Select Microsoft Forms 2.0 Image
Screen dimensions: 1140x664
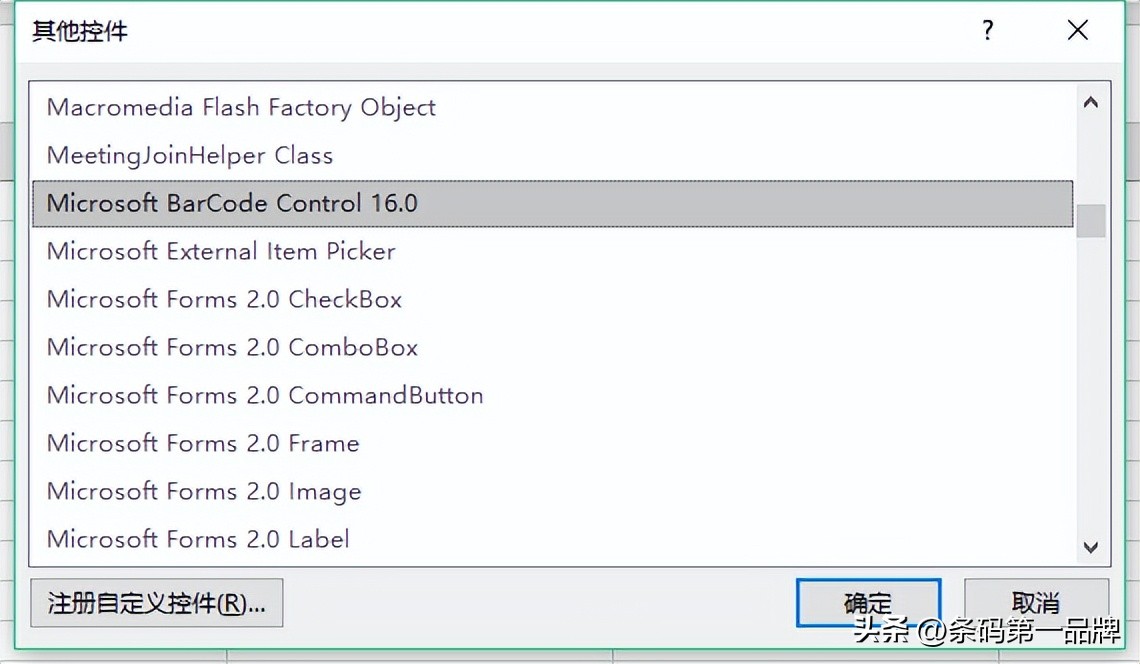(204, 491)
